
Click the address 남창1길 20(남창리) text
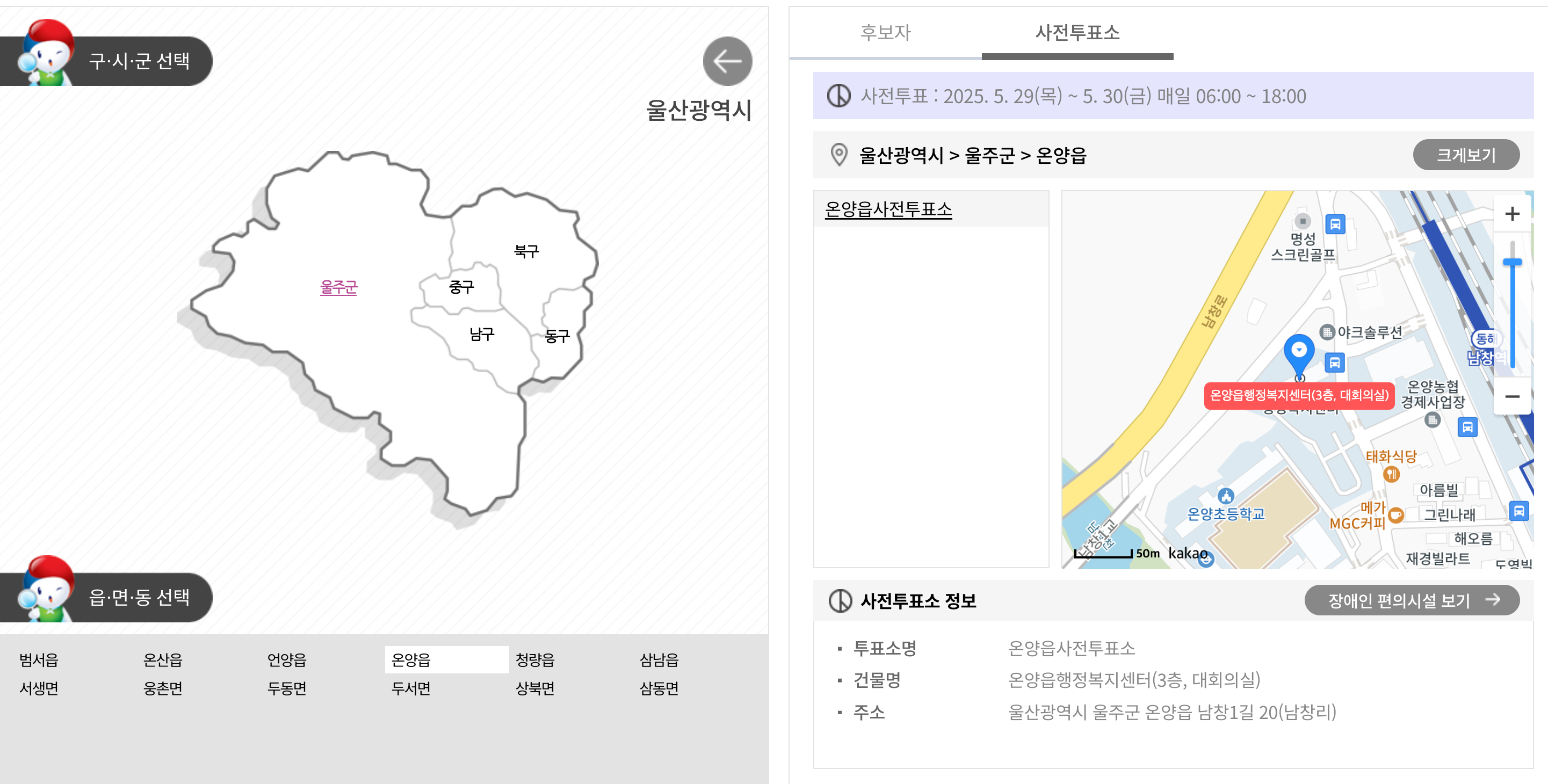point(1266,713)
